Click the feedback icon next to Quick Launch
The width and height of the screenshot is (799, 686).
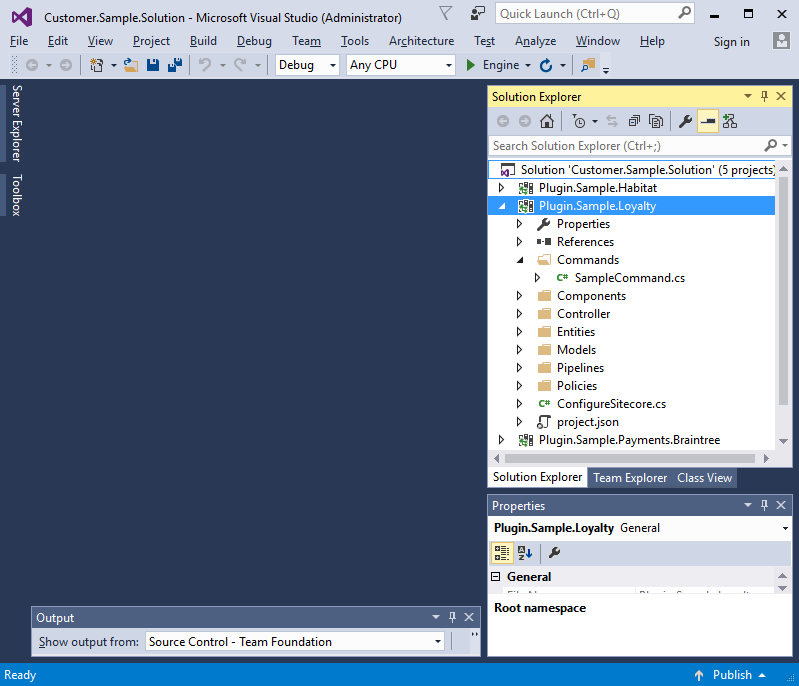[477, 13]
